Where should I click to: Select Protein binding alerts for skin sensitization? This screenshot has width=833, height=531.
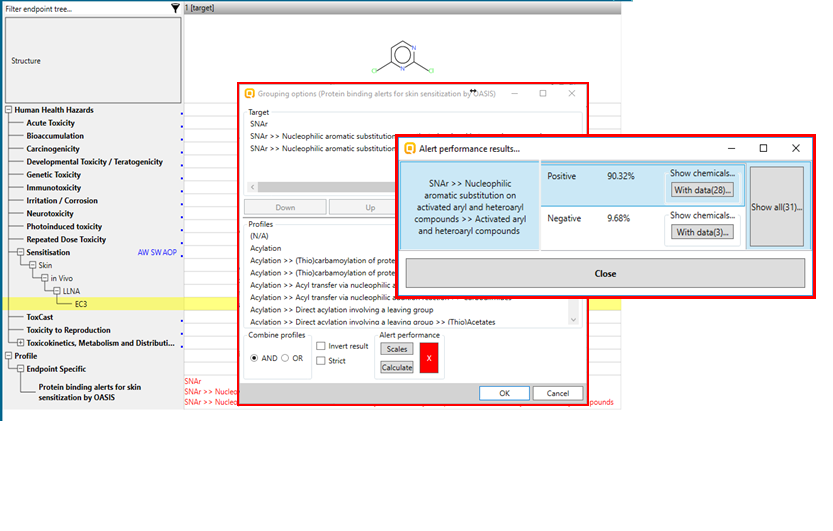[x=90, y=392]
